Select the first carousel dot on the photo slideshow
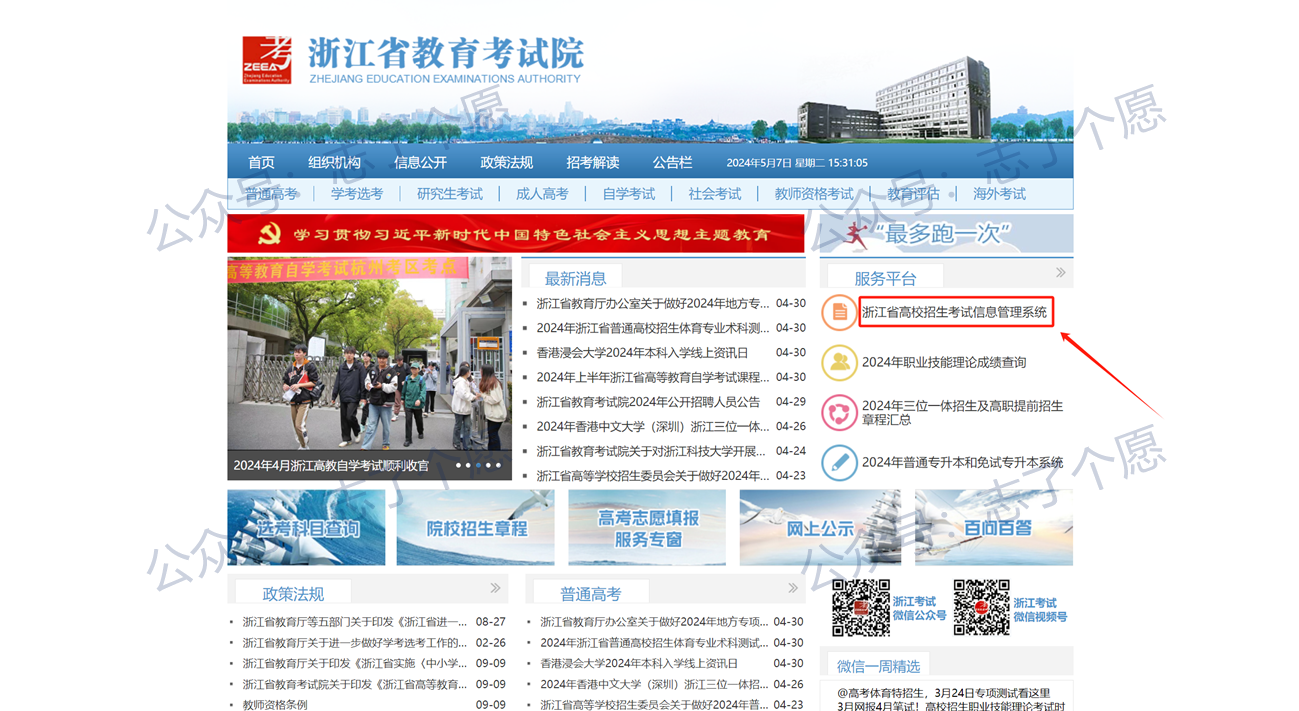Viewport: 1299px width, 711px height. click(x=458, y=465)
